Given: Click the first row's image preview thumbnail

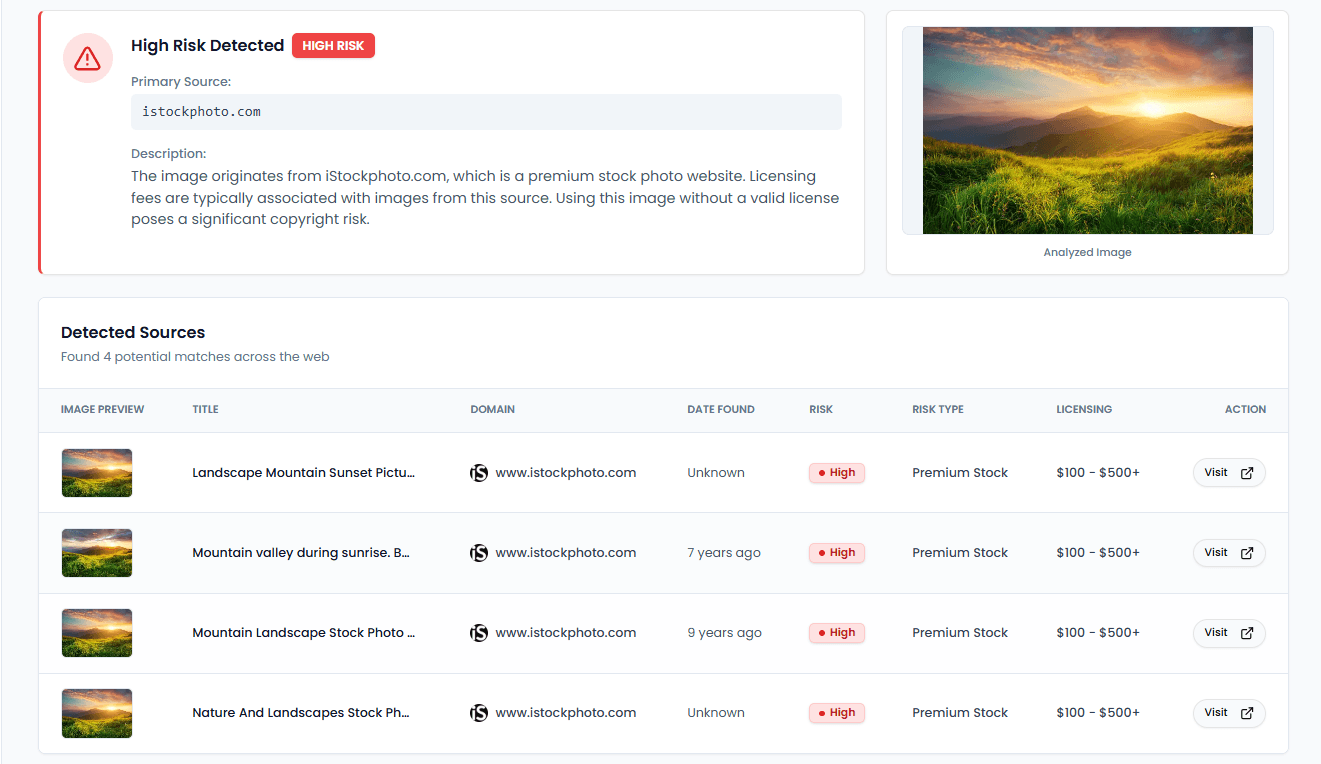Looking at the screenshot, I should (x=96, y=472).
